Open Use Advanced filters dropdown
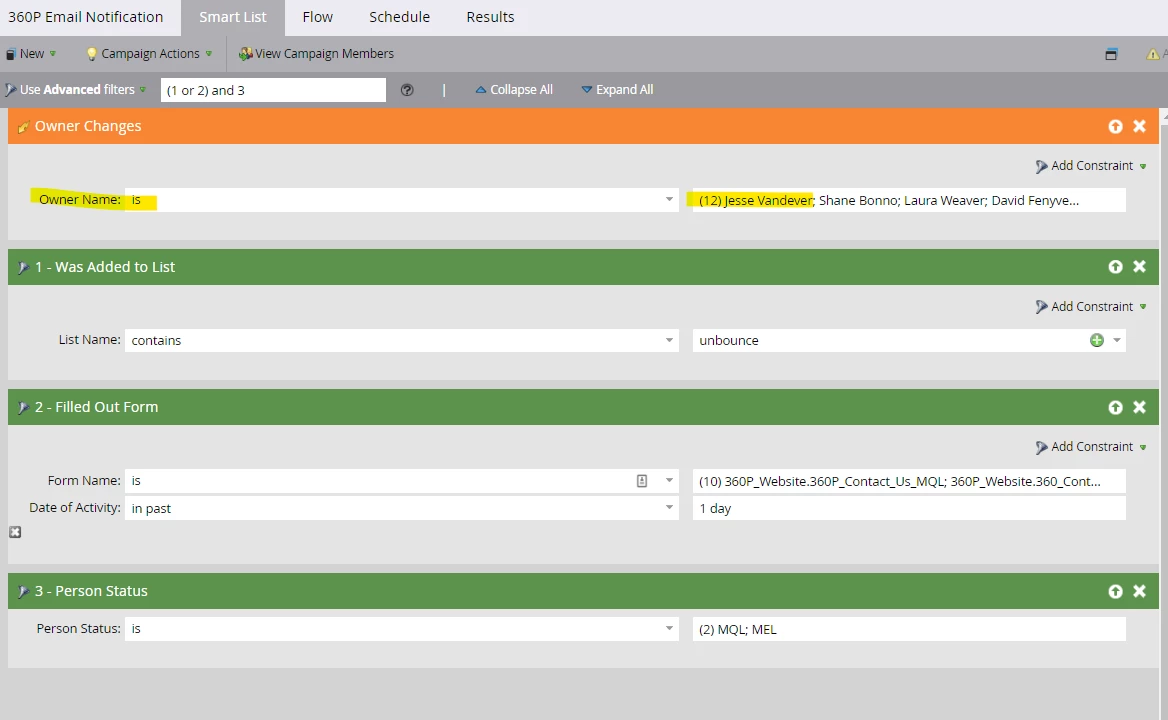The image size is (1168, 720). tap(75, 89)
